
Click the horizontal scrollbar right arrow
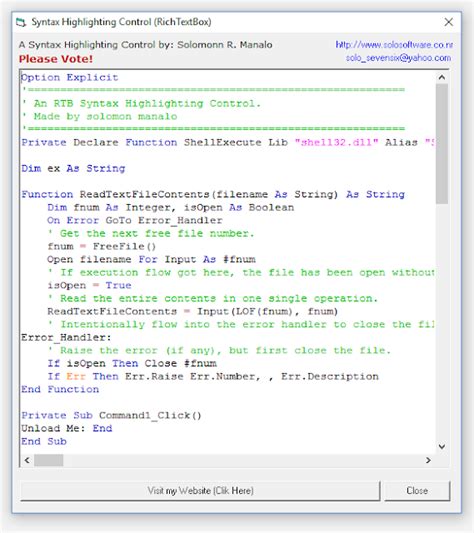click(428, 460)
